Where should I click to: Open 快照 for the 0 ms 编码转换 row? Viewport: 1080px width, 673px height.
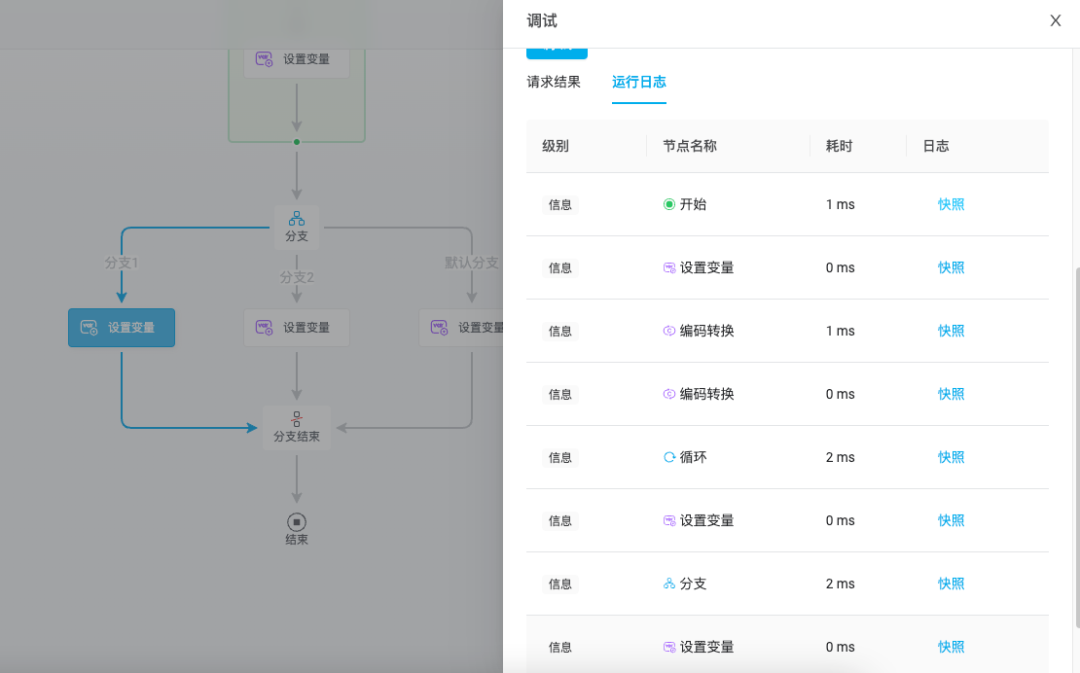[x=951, y=395]
